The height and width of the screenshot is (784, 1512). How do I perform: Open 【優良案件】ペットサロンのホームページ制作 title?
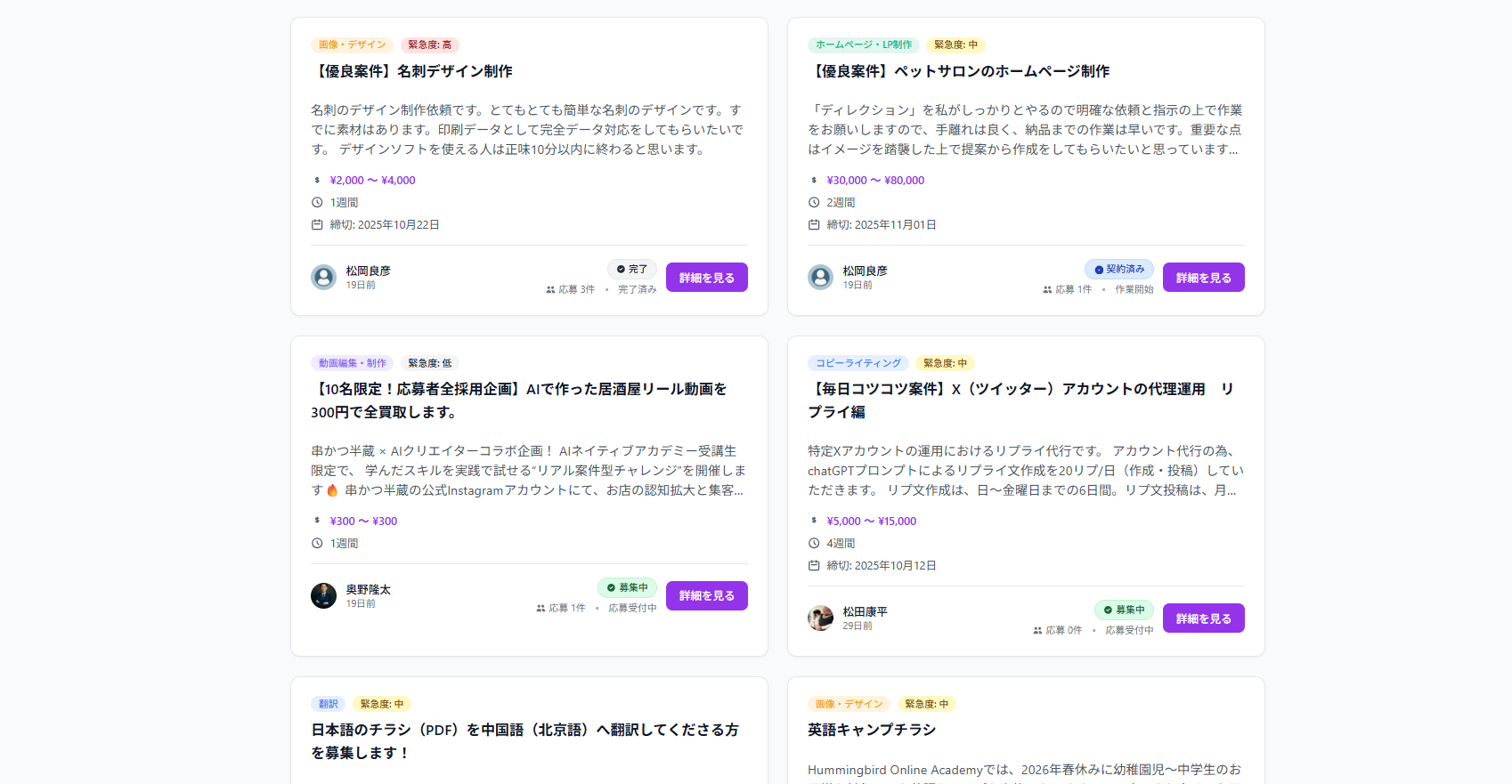click(x=959, y=71)
